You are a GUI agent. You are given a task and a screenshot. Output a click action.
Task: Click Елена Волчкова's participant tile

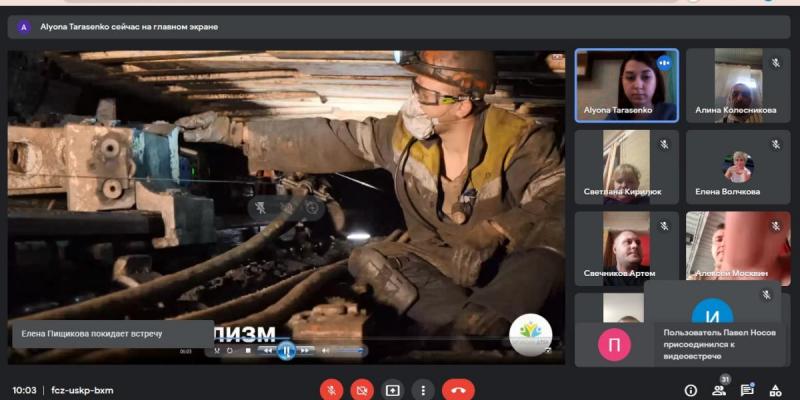738,166
